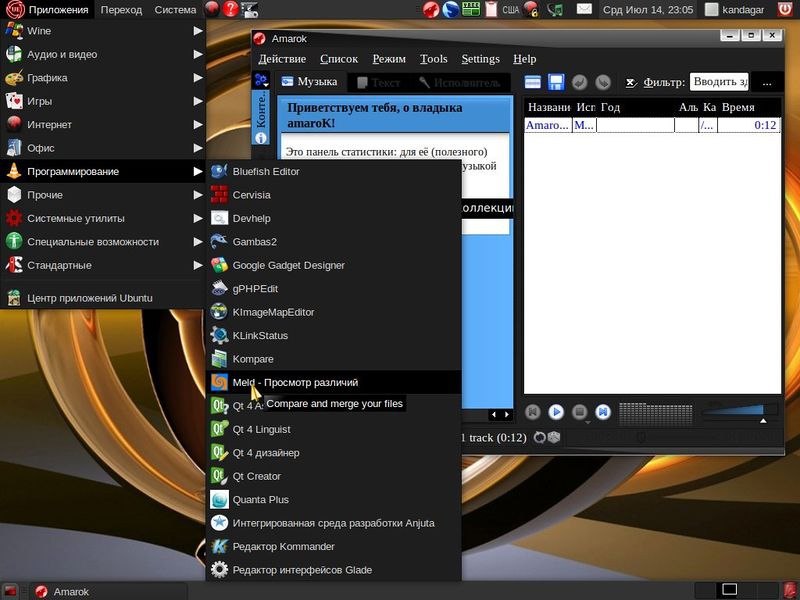
Task: Launch Qt 4 дизайнер
Action: click(x=334, y=453)
